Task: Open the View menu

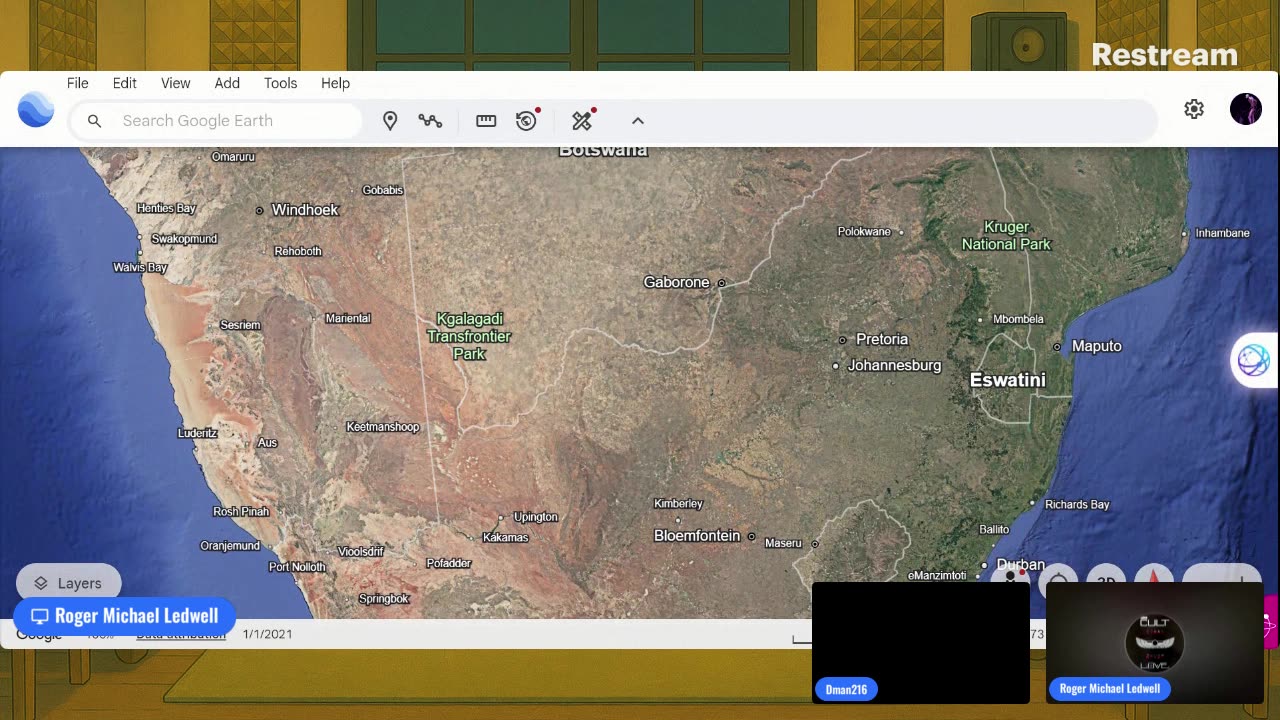Action: pyautogui.click(x=176, y=83)
